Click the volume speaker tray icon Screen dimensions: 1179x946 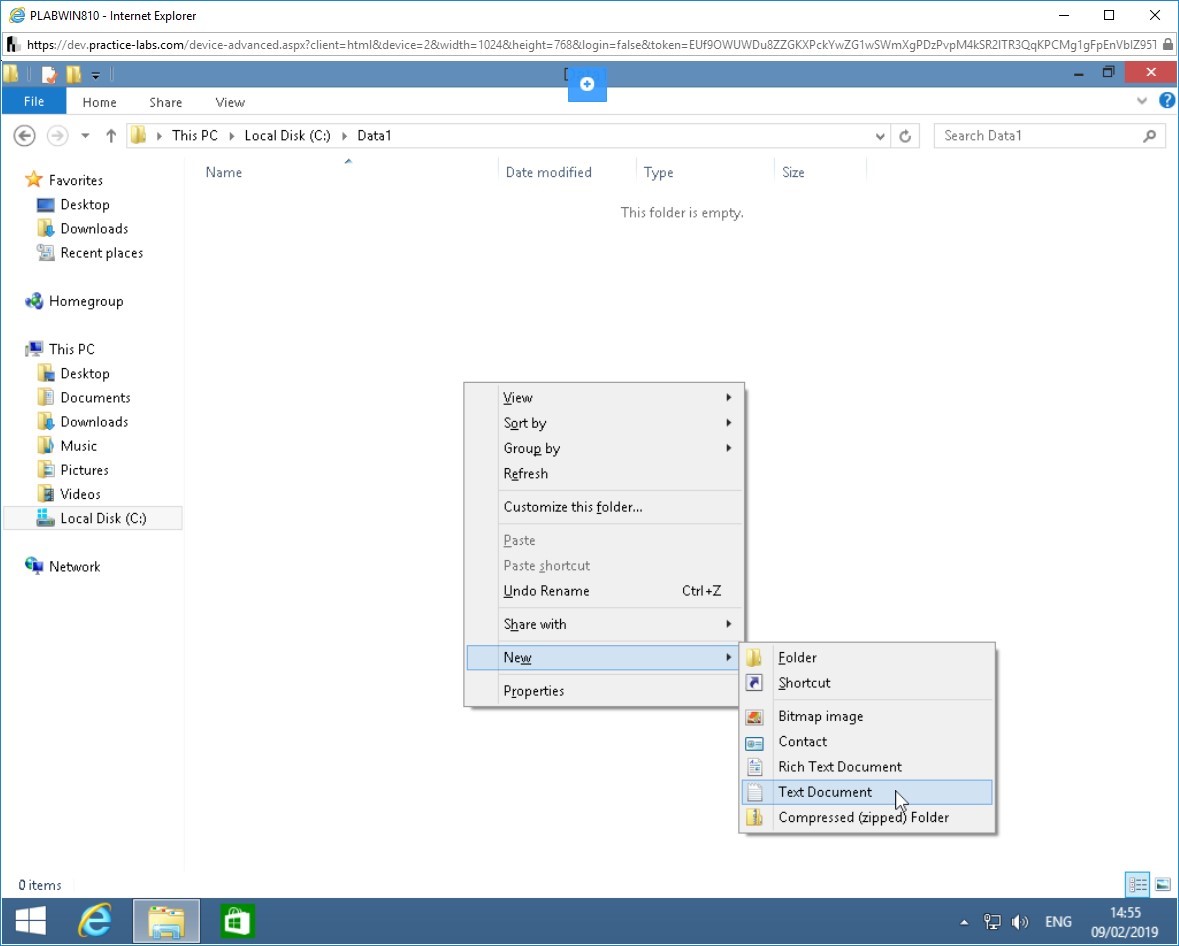click(1020, 922)
